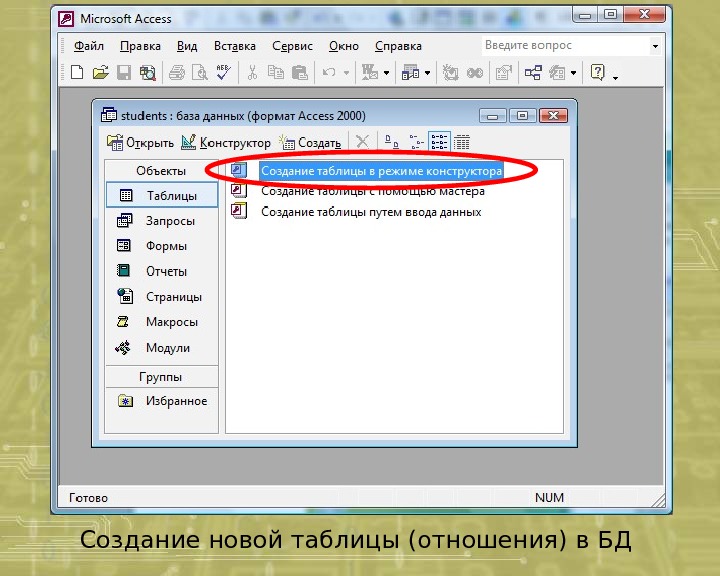Click the Print preview toolbar icon
Viewport: 720px width, 576px height.
click(x=200, y=73)
